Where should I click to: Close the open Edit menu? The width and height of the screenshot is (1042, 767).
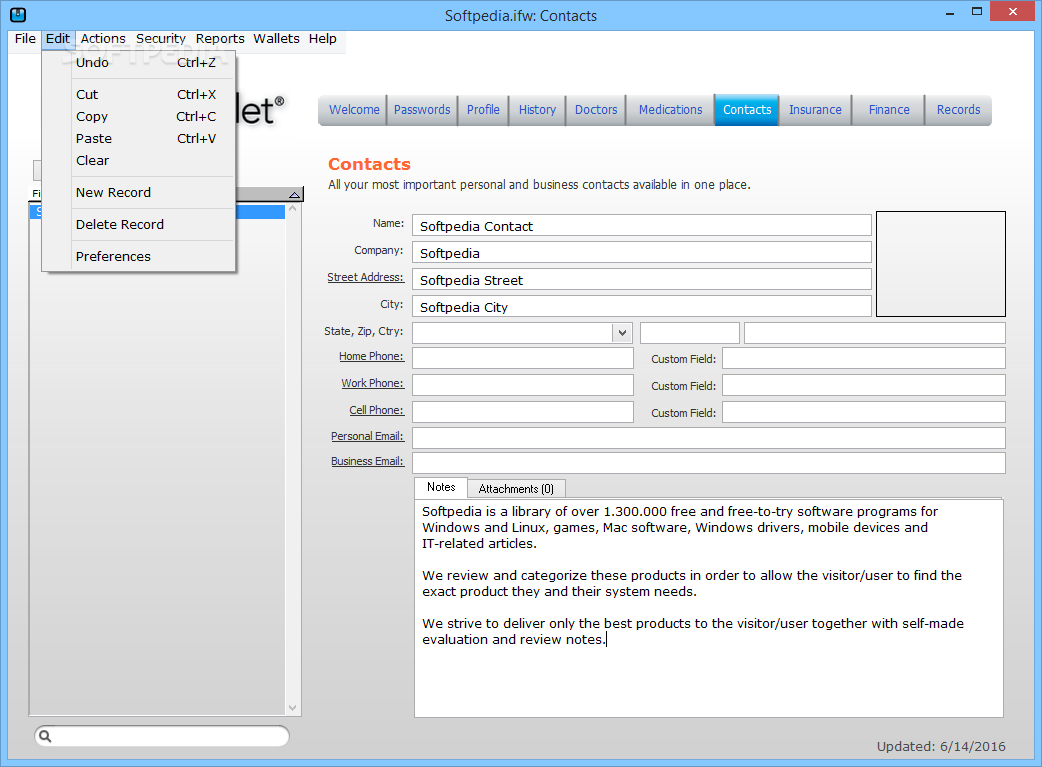click(x=58, y=39)
